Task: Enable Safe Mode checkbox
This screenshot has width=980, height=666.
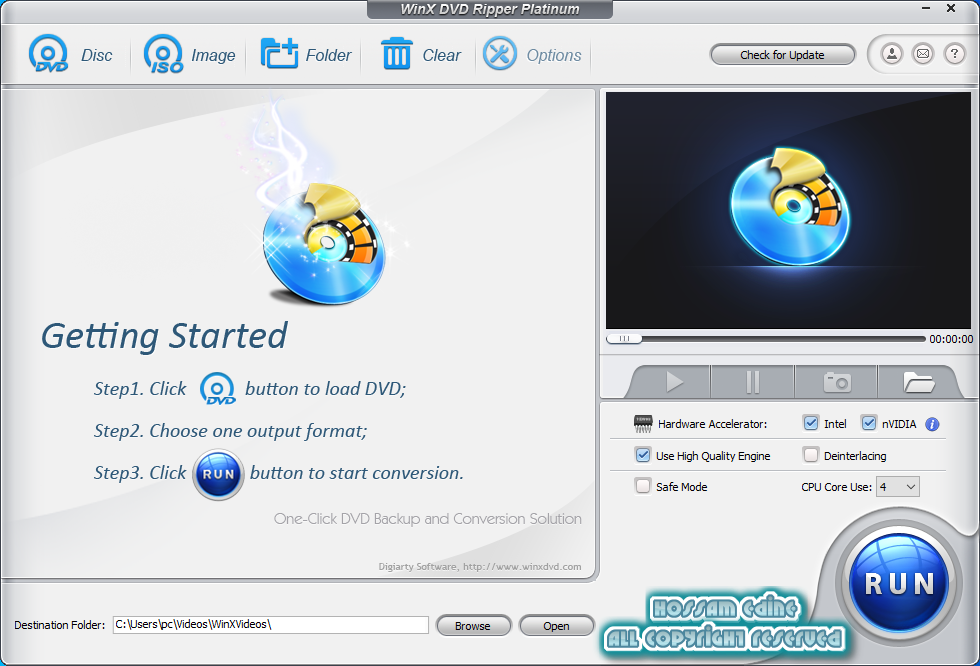Action: coord(643,485)
